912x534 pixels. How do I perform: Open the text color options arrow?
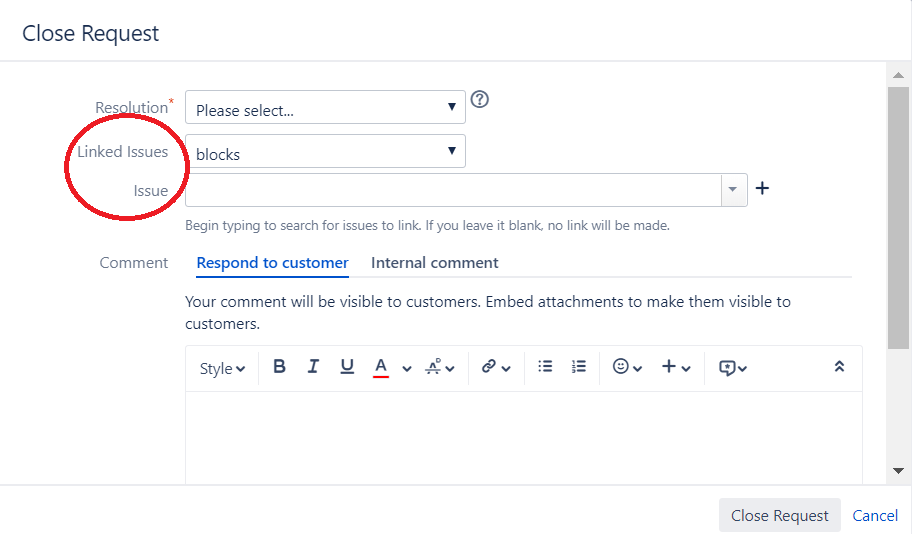pyautogui.click(x=407, y=368)
